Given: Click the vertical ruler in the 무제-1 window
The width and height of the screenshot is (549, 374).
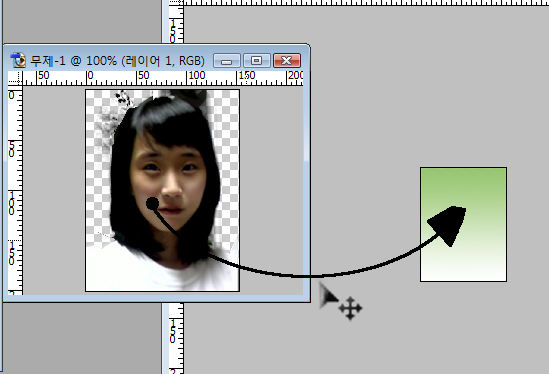Looking at the screenshot, I should click(x=15, y=190).
